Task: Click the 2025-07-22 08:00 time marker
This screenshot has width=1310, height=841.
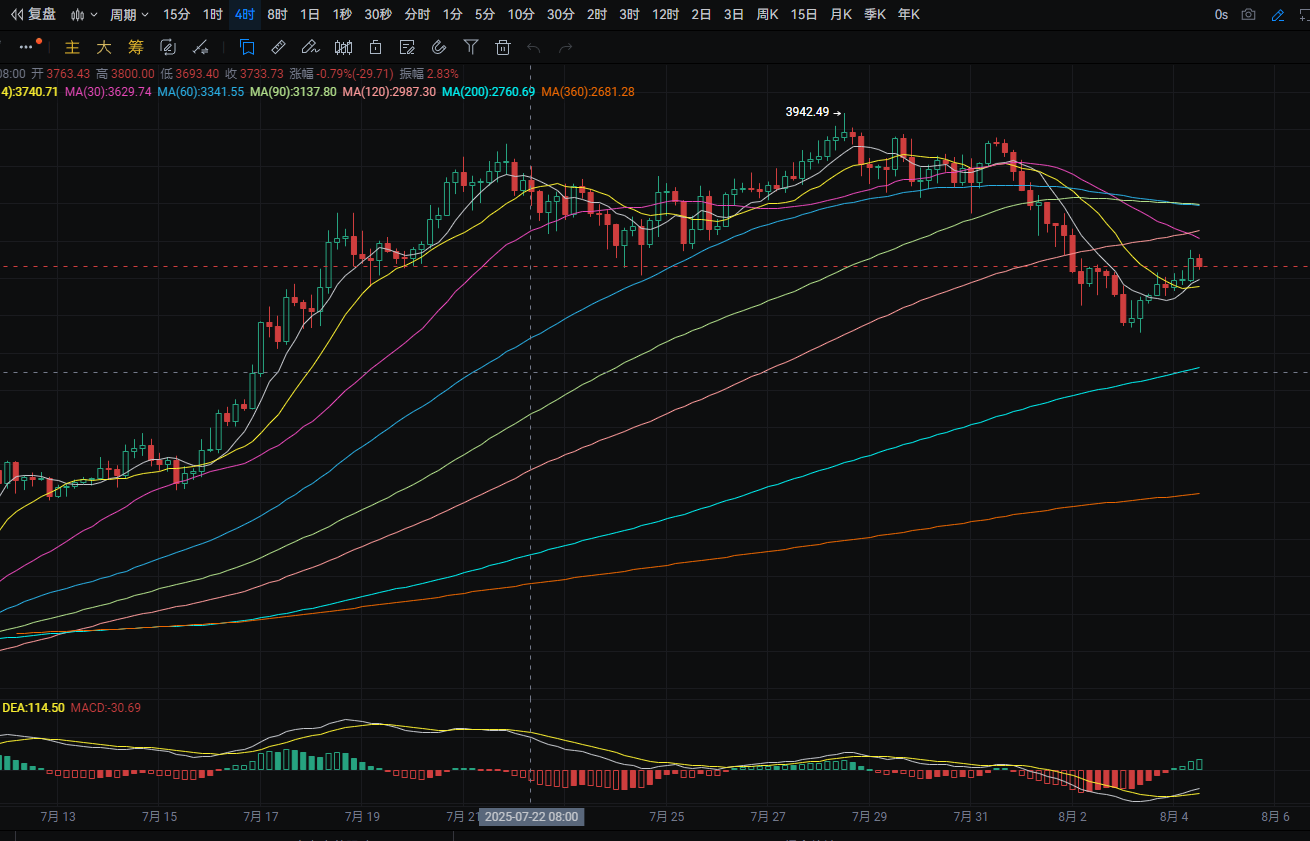Action: (x=531, y=816)
